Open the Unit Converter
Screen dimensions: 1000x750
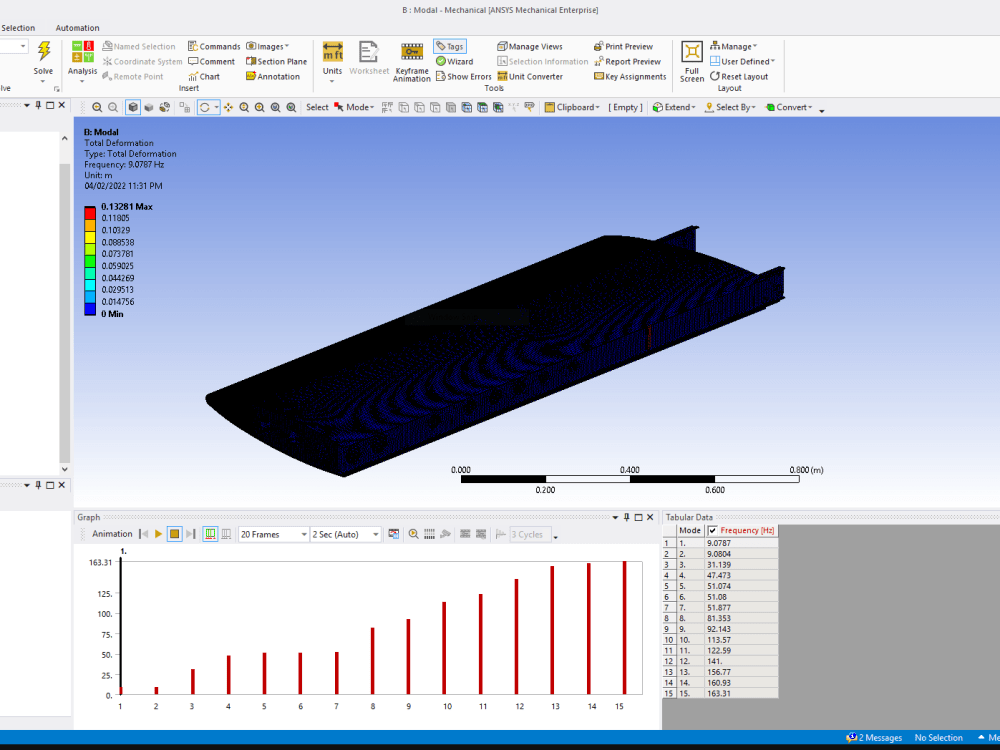(x=530, y=77)
